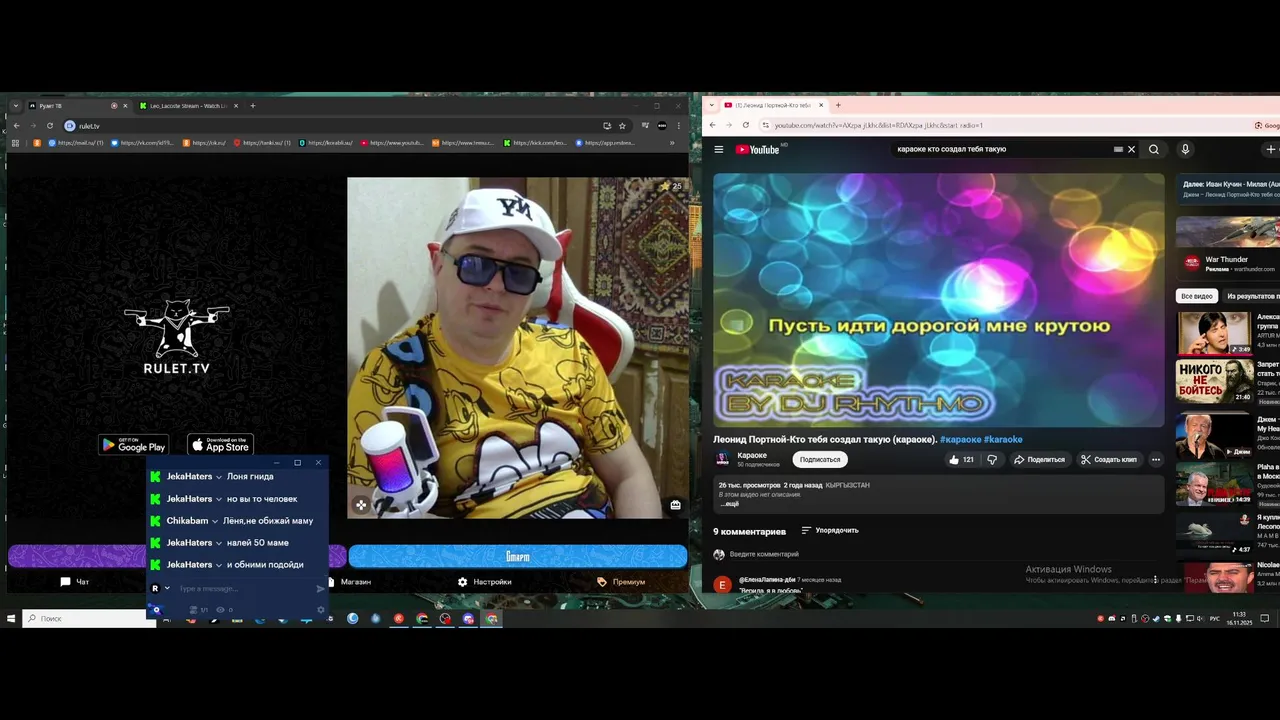Click the move icon on webcam video
The image size is (1280, 720).
[x=360, y=505]
